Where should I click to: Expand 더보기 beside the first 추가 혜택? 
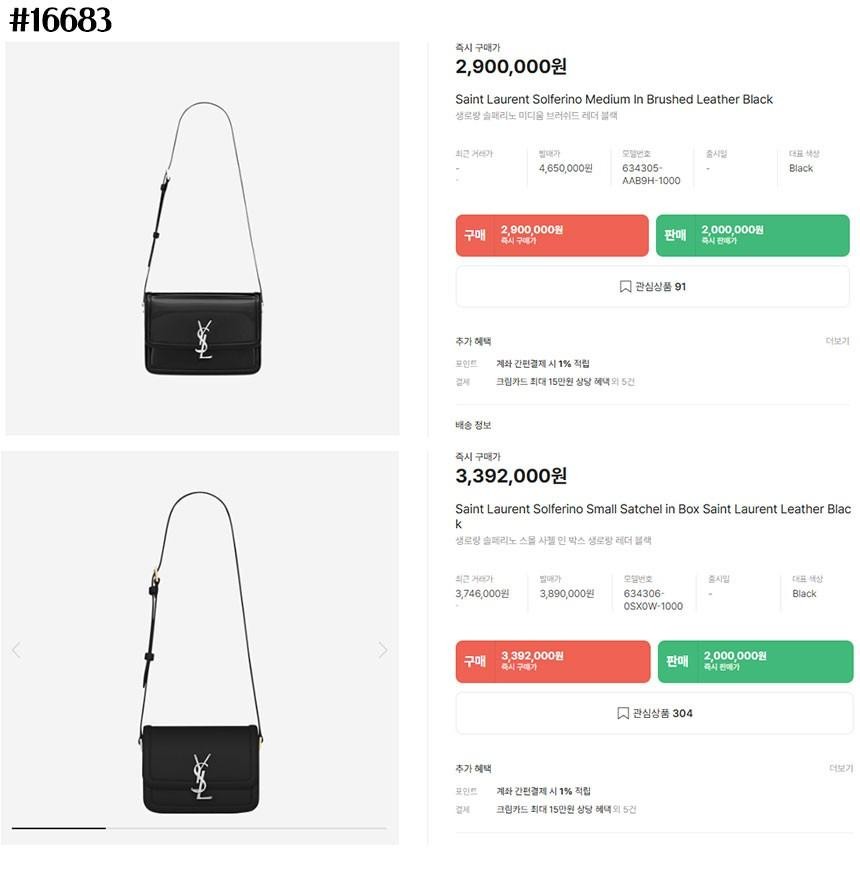pyautogui.click(x=837, y=342)
